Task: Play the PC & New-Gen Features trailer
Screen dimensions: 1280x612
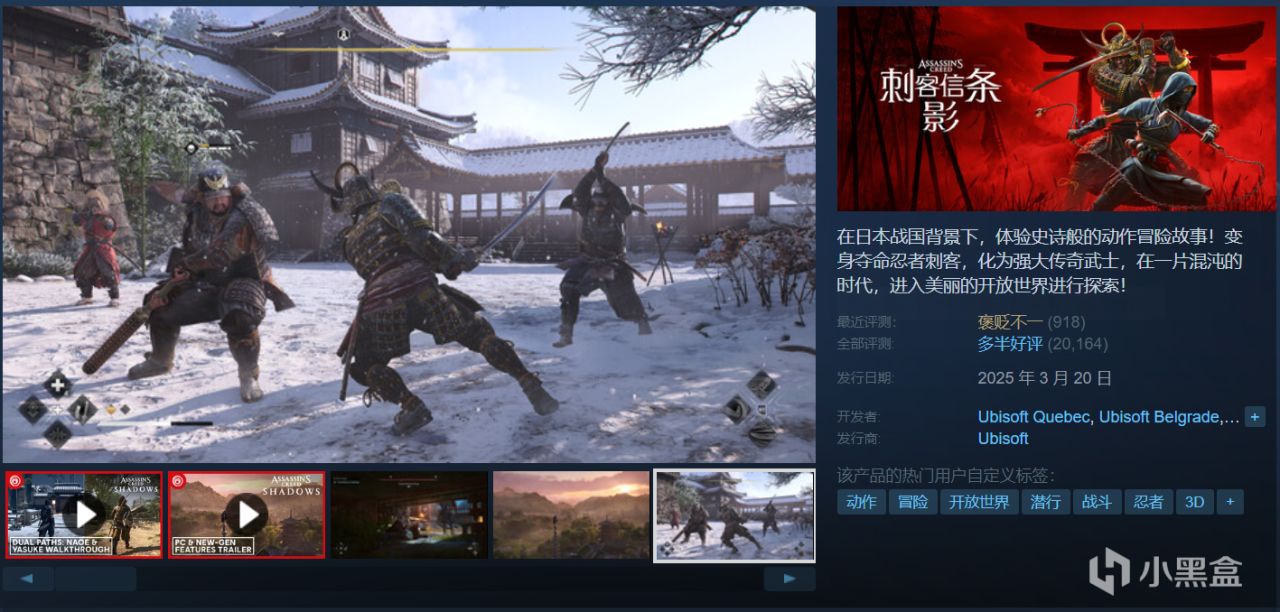Action: pos(246,515)
